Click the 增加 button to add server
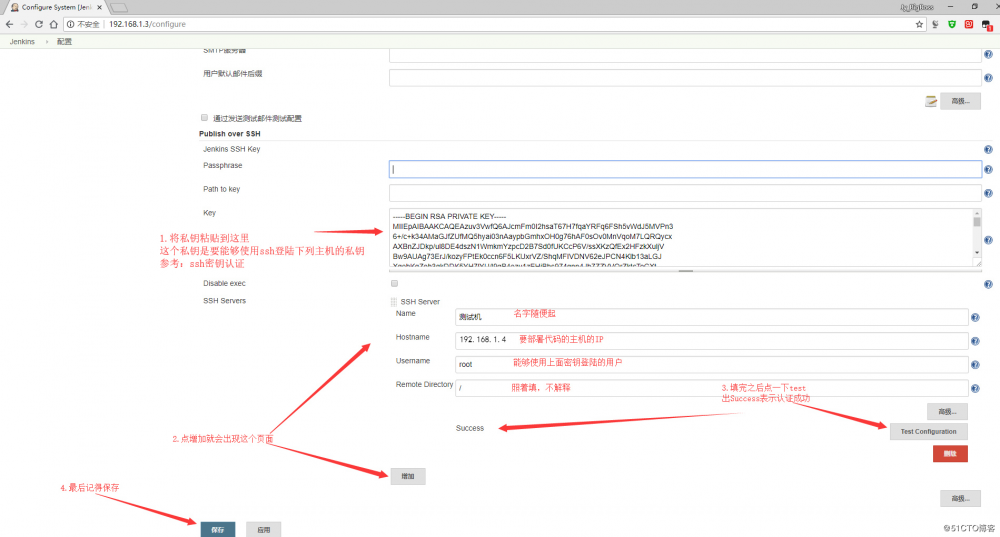The height and width of the screenshot is (537, 1000). (408, 476)
